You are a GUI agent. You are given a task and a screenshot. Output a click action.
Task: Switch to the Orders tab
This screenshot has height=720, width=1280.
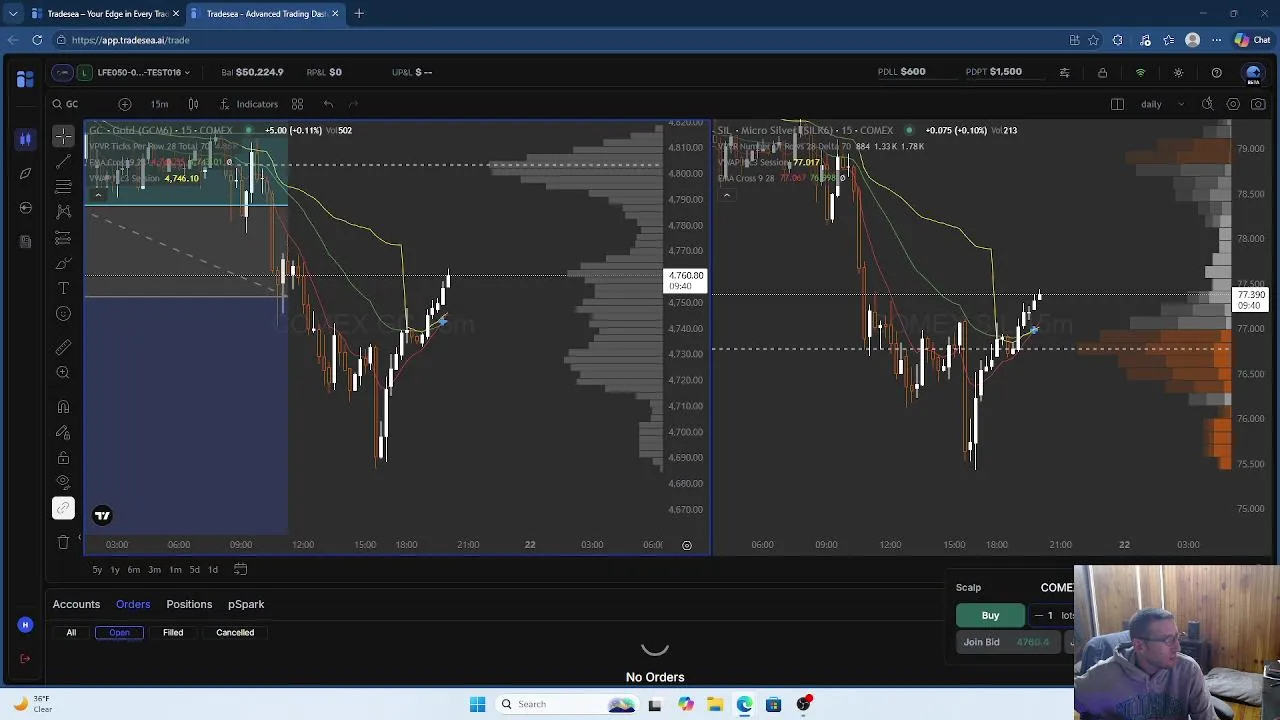tap(133, 604)
